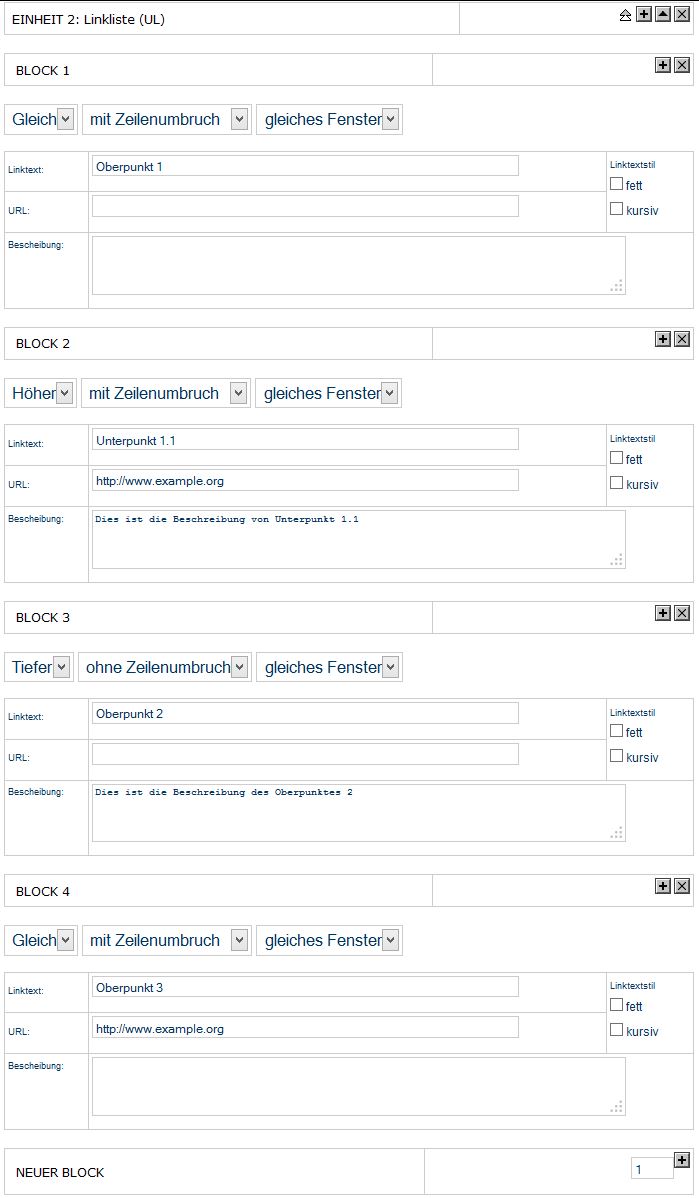Open the Gleich dropdown in Block 1

coord(41,119)
